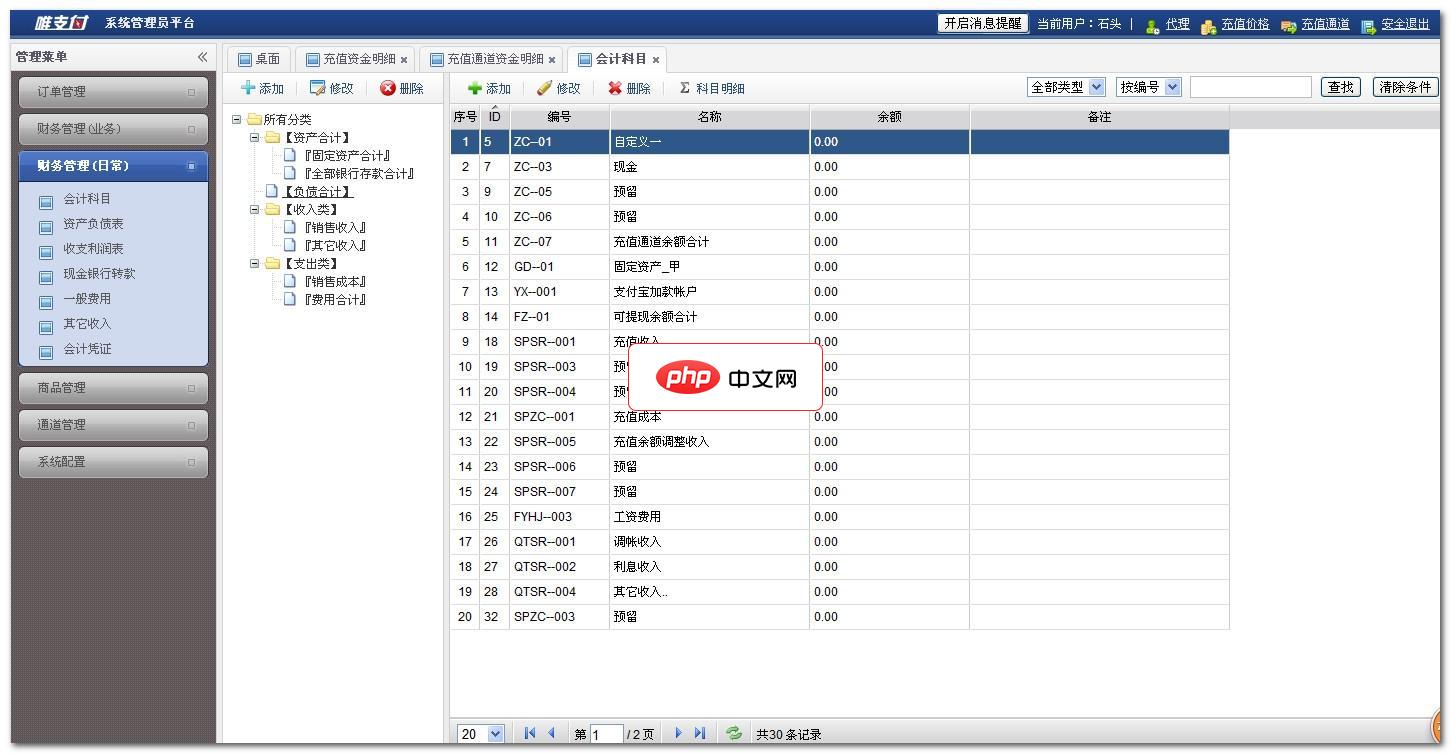Open the 按编号 search field dropdown
This screenshot has height=754, width=1451.
(1147, 86)
